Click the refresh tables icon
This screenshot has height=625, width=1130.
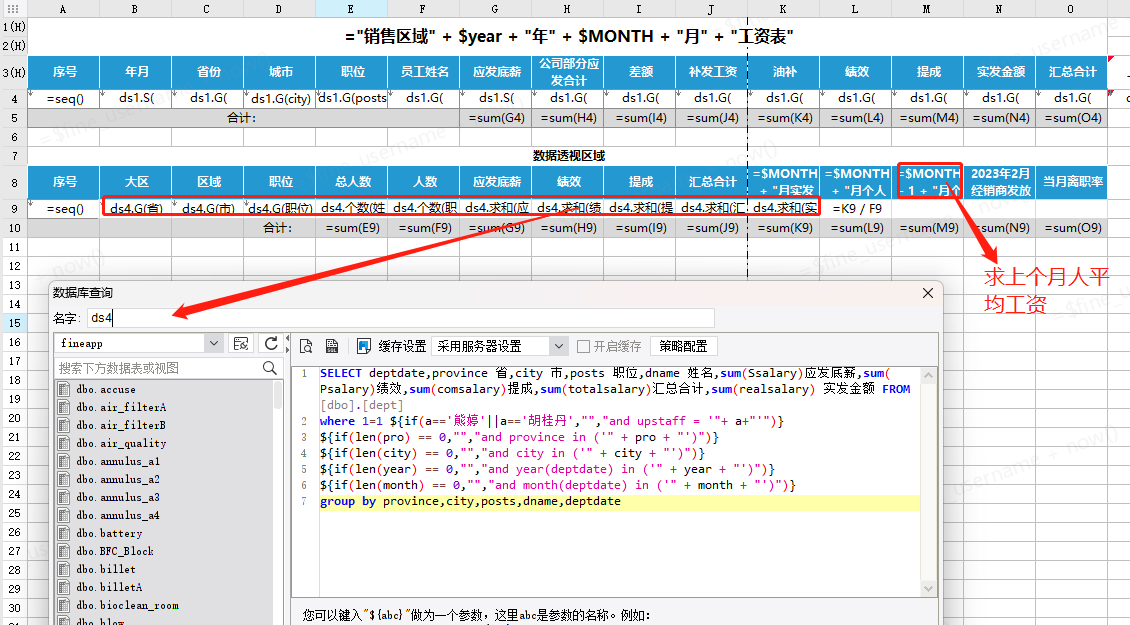tap(271, 344)
